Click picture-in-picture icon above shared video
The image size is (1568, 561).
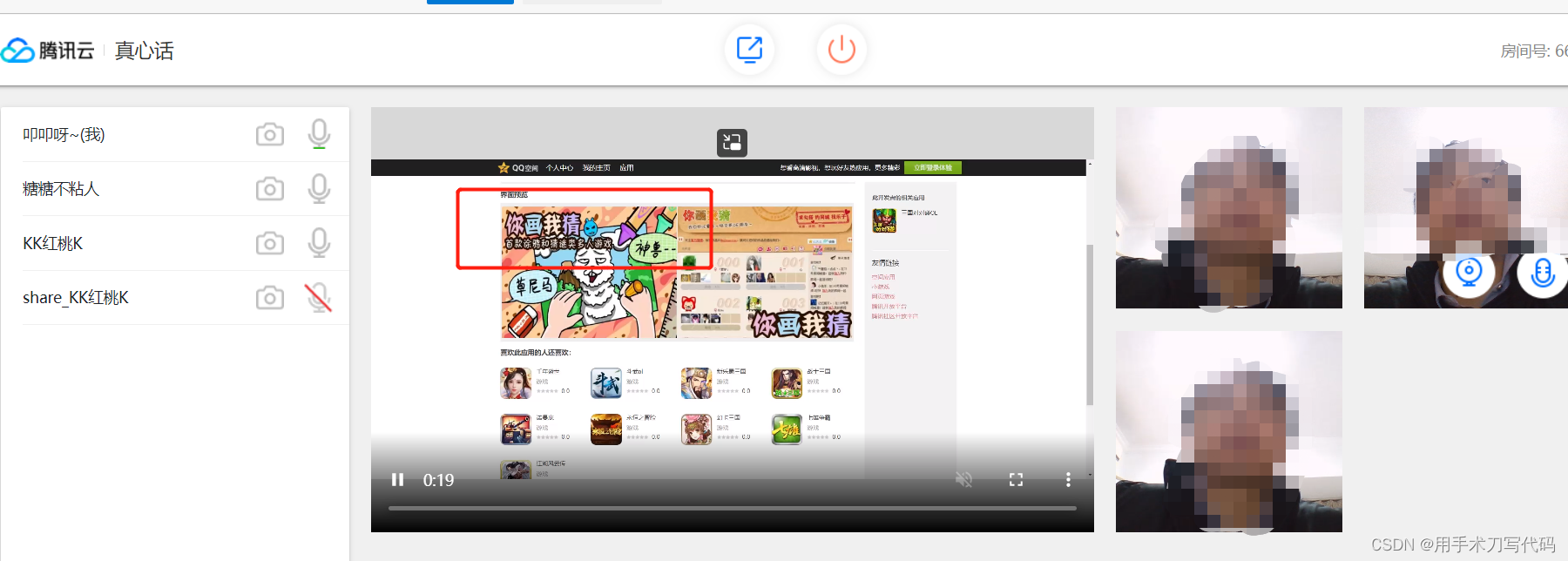(x=732, y=142)
